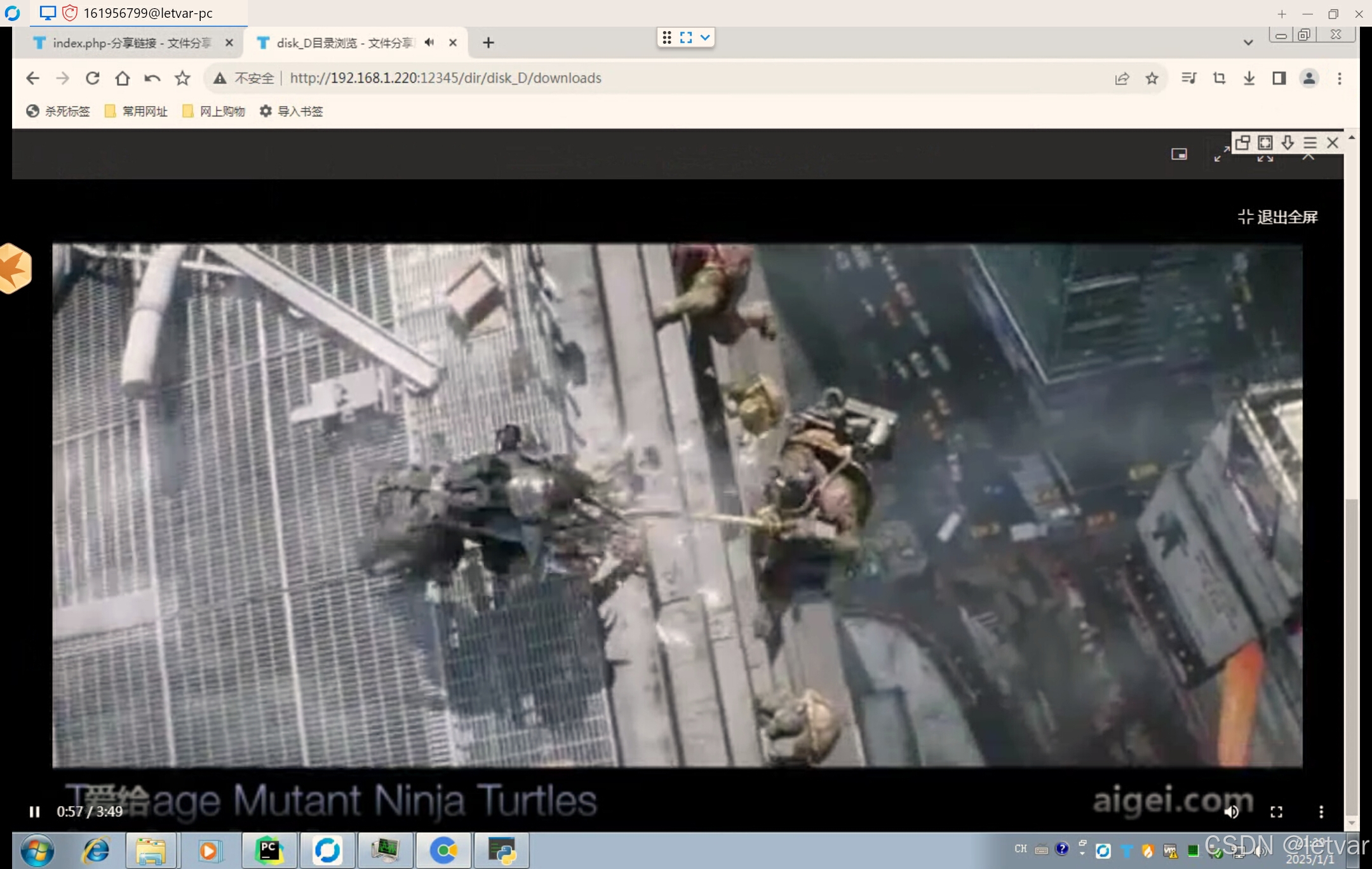Viewport: 1372px width, 869px height.
Task: Switch to PyCharm in the taskbar
Action: click(x=269, y=851)
